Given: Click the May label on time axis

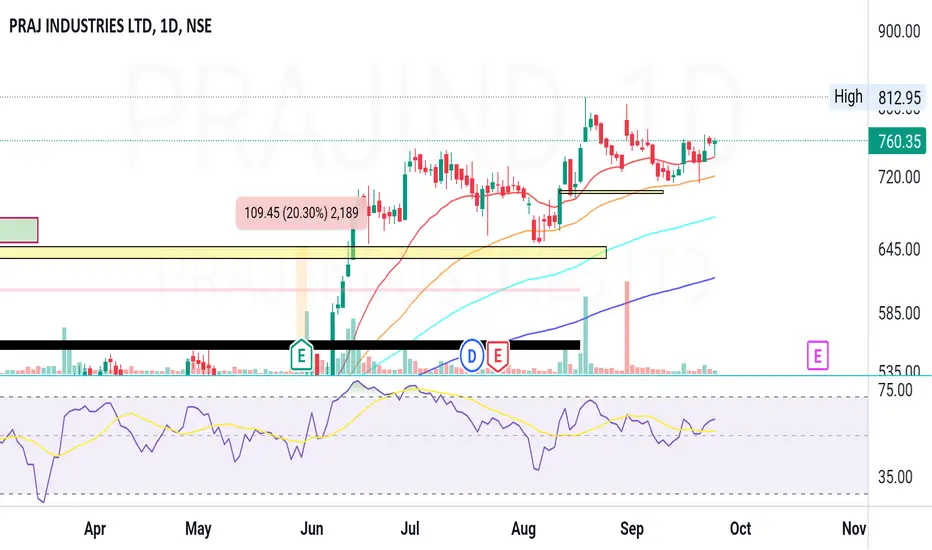Looking at the screenshot, I should pos(198,528).
